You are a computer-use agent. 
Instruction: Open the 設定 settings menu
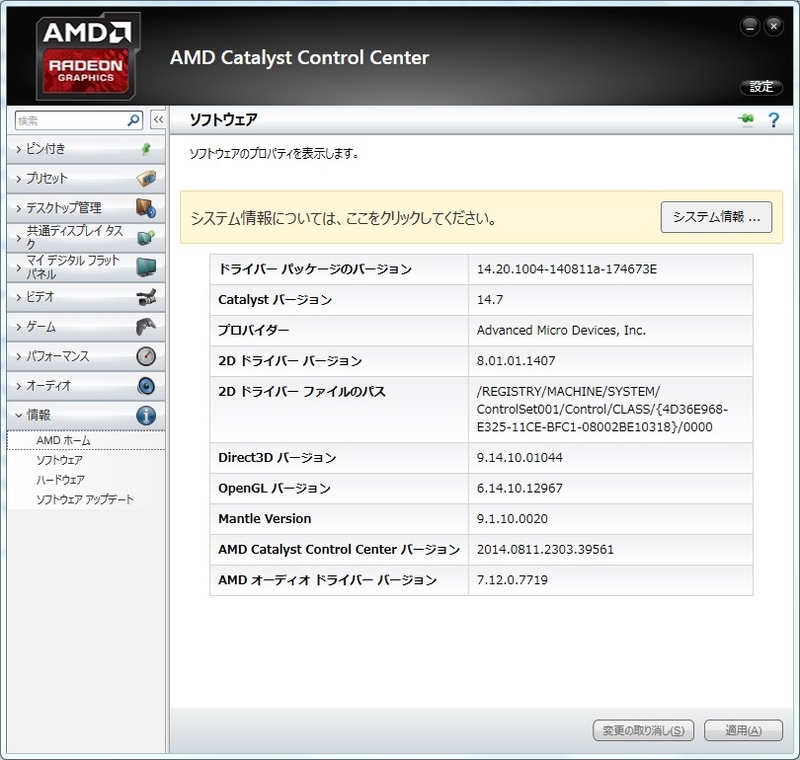761,87
